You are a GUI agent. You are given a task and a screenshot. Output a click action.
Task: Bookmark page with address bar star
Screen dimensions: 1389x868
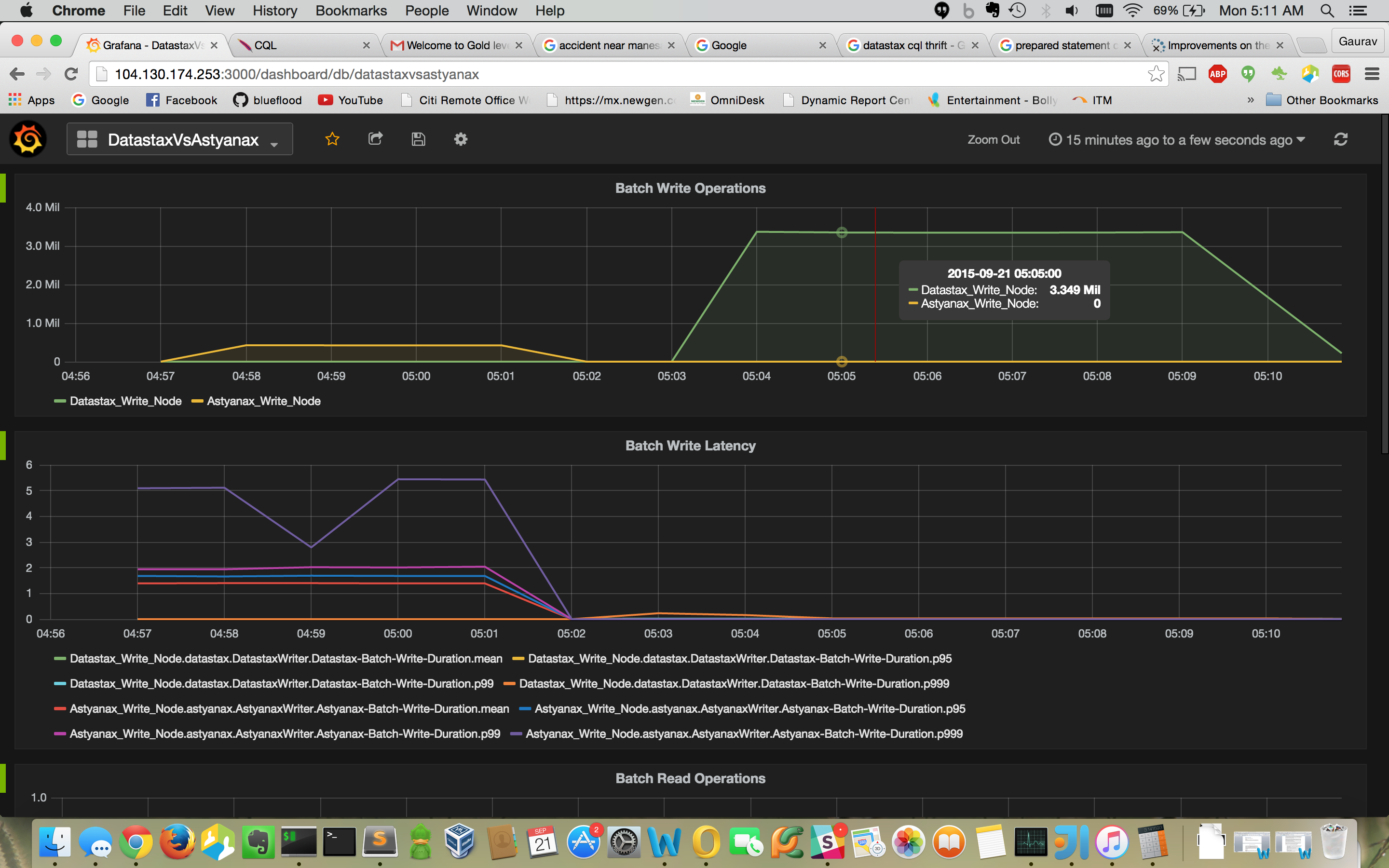point(1156,74)
